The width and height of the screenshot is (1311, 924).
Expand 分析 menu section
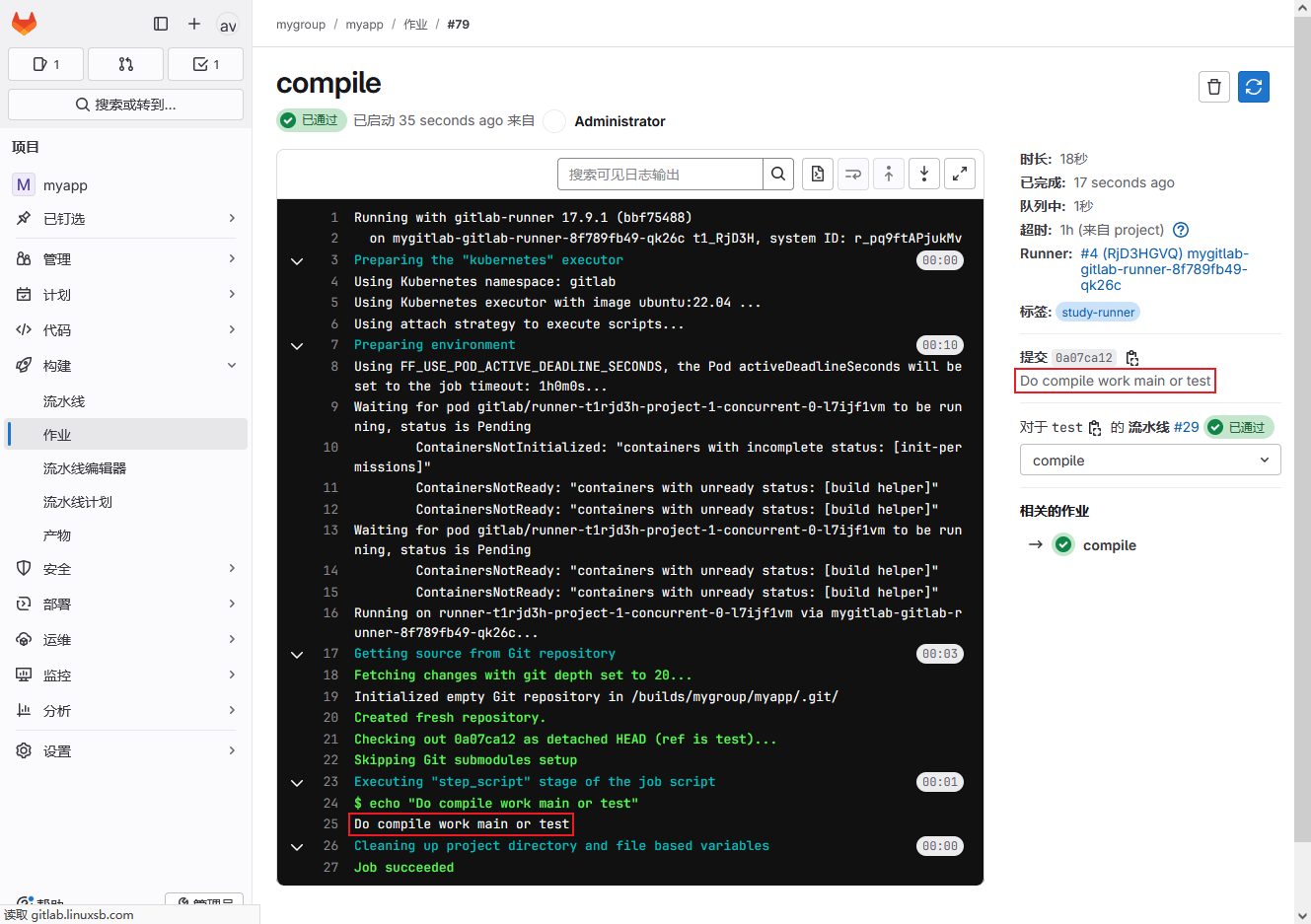[x=125, y=710]
